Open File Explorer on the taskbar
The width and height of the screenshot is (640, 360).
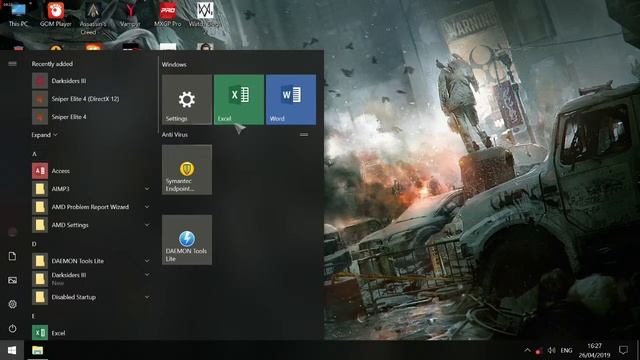coord(38,350)
